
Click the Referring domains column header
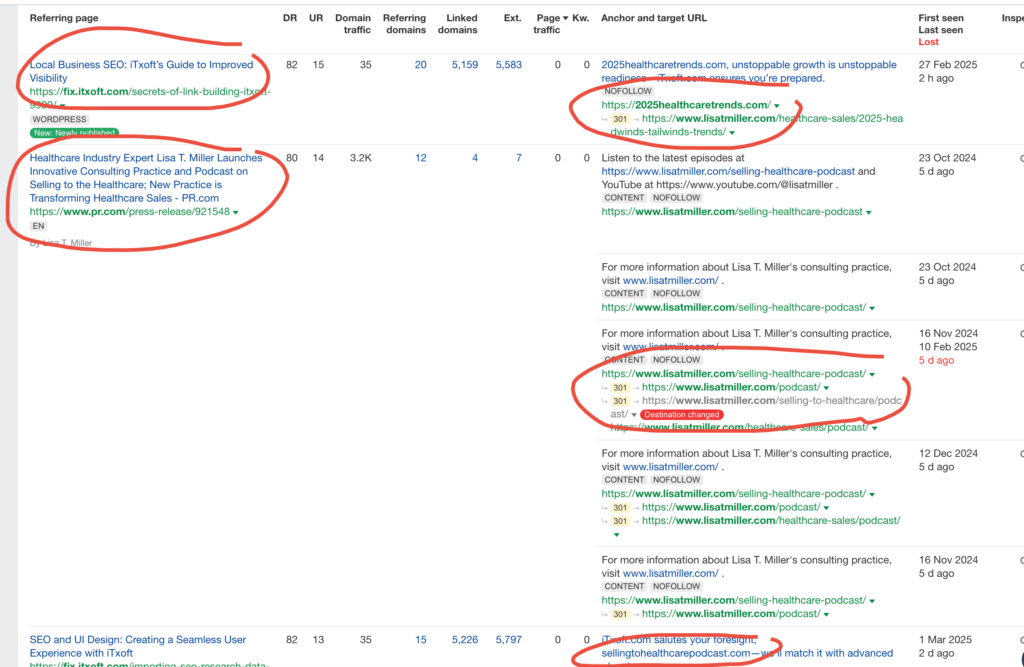[x=404, y=24]
